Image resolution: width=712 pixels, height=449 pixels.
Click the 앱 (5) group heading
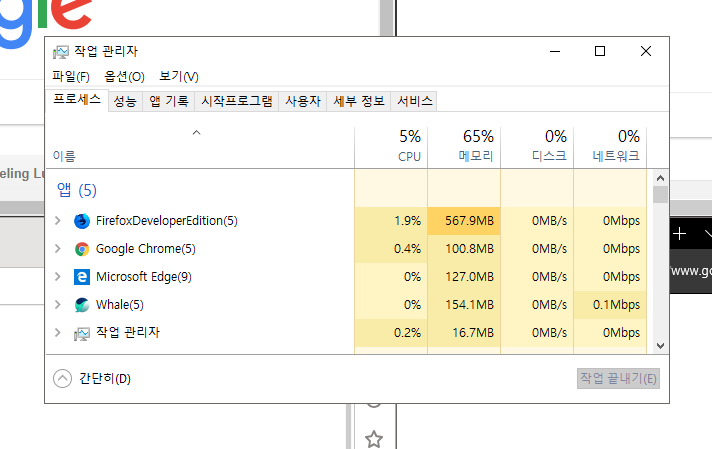point(77,190)
